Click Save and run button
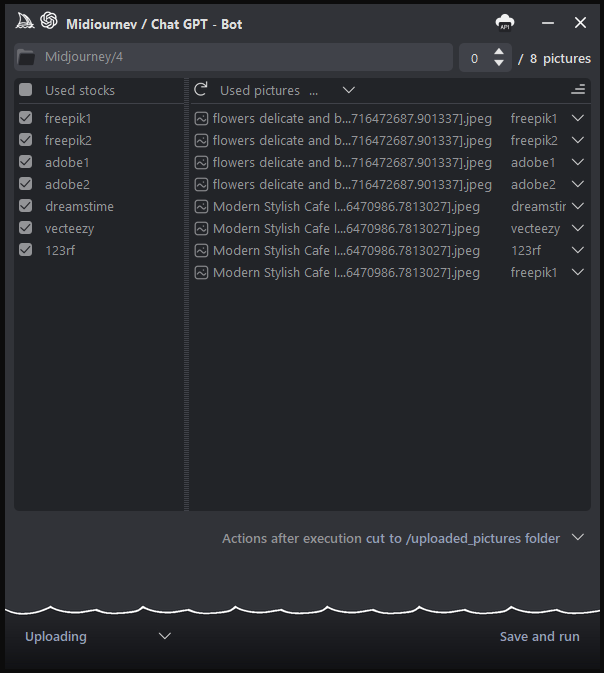Image resolution: width=604 pixels, height=673 pixels. click(x=539, y=636)
